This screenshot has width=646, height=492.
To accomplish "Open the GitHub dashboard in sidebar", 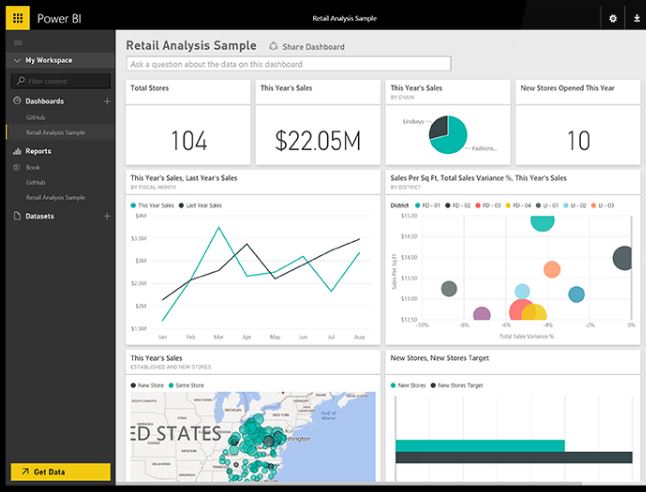I will [35, 118].
